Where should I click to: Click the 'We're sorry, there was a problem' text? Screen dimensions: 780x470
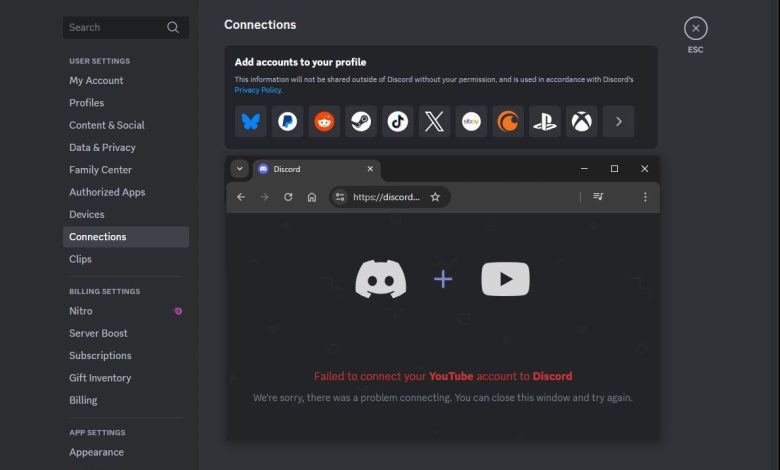[x=443, y=398]
